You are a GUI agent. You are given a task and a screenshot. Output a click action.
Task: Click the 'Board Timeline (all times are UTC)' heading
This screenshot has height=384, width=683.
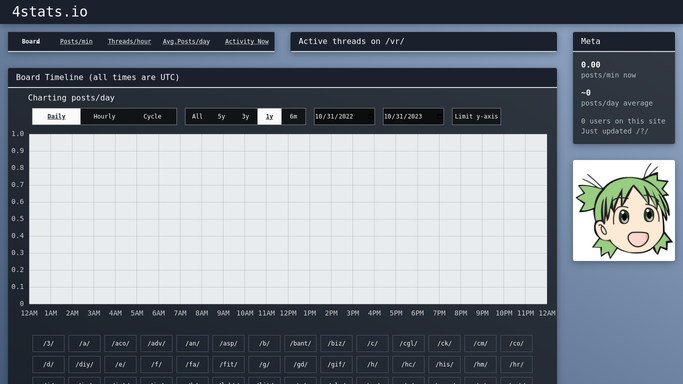click(98, 77)
